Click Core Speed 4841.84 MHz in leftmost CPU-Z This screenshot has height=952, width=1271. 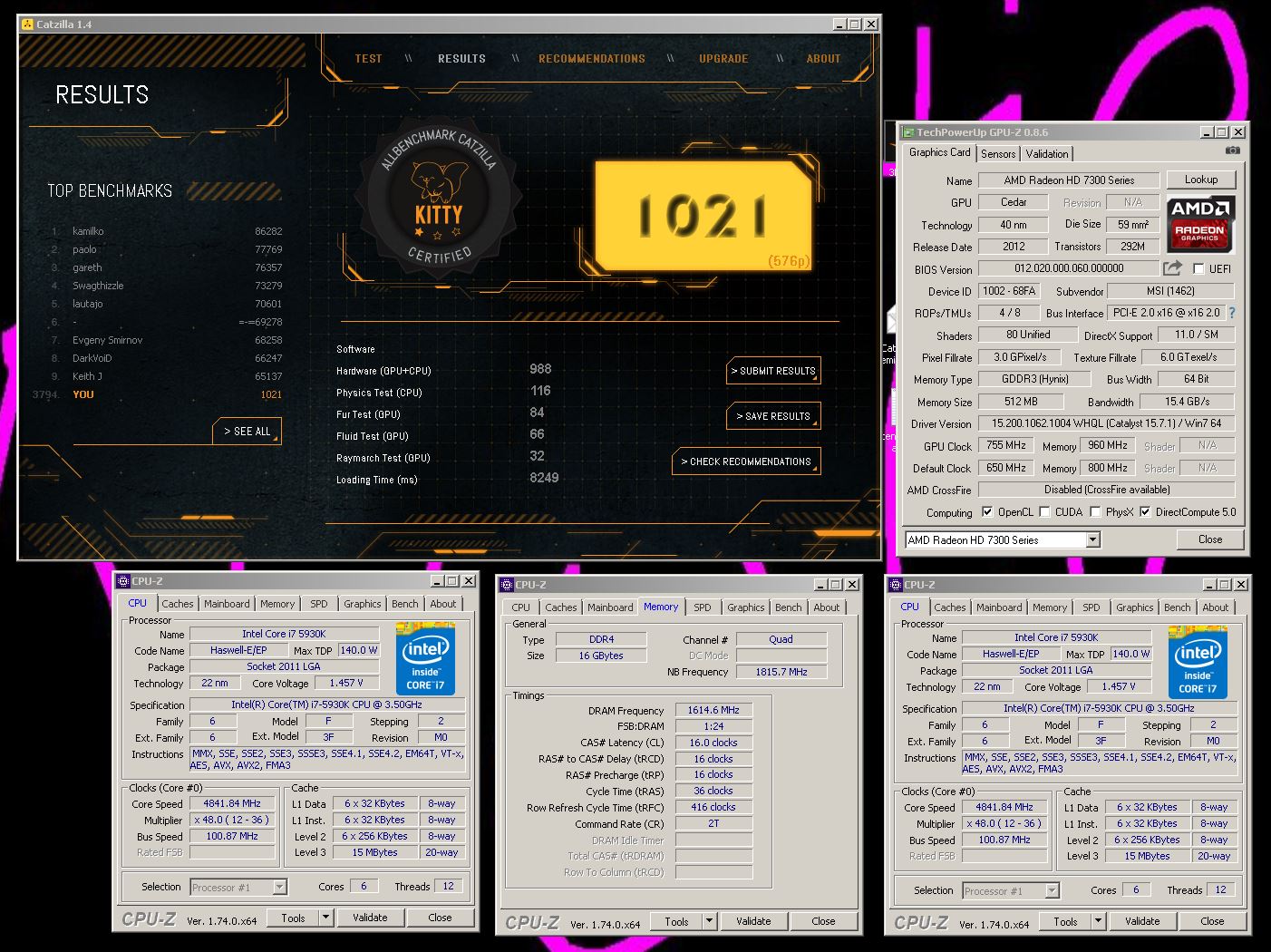click(x=232, y=803)
